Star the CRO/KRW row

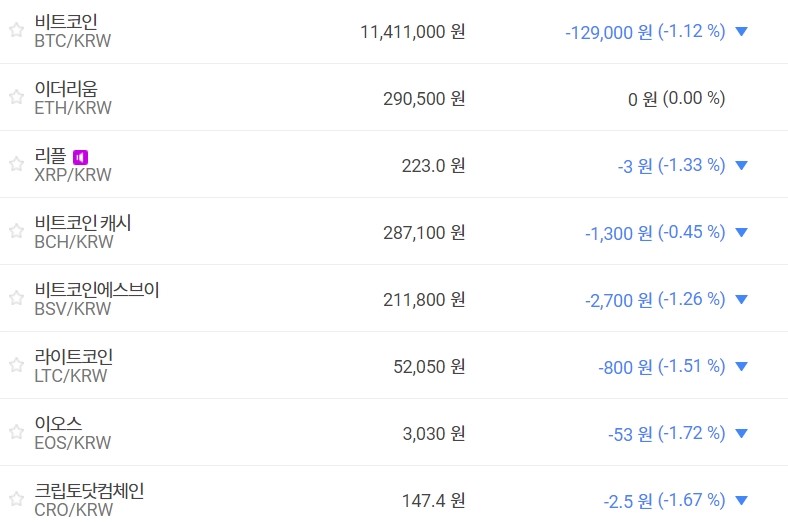[x=16, y=499]
